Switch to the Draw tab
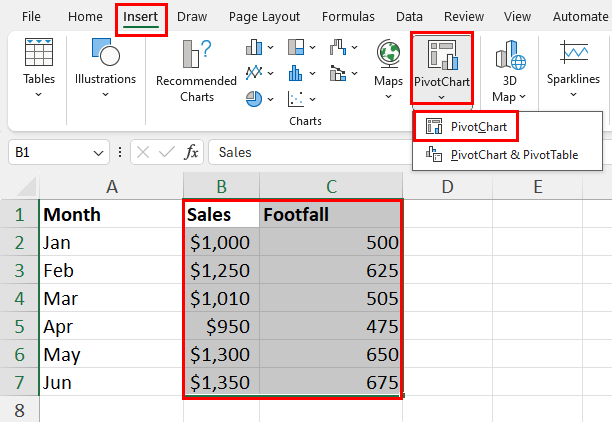This screenshot has width=612, height=422. click(192, 17)
